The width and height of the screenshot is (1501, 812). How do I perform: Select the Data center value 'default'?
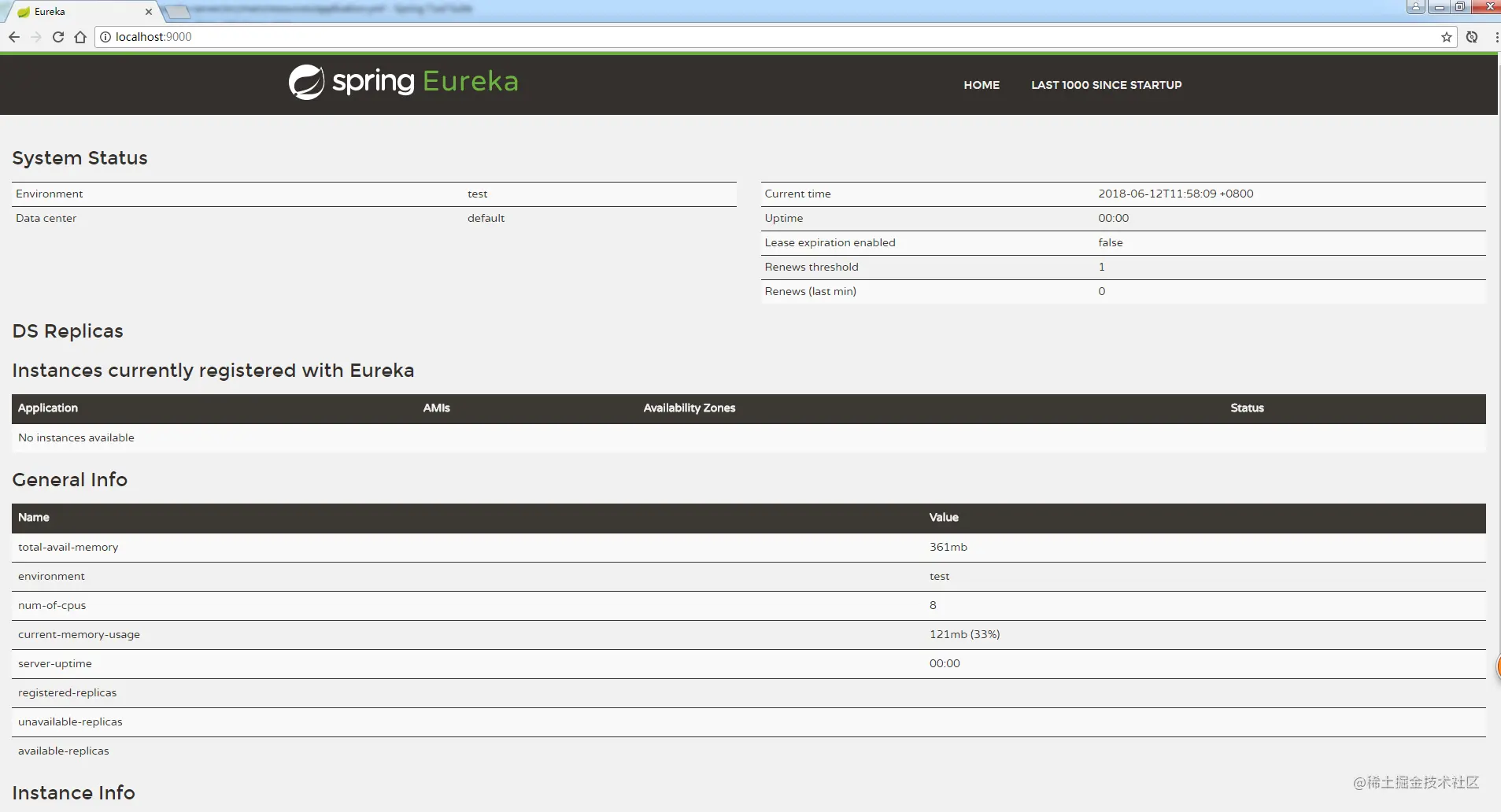[486, 218]
